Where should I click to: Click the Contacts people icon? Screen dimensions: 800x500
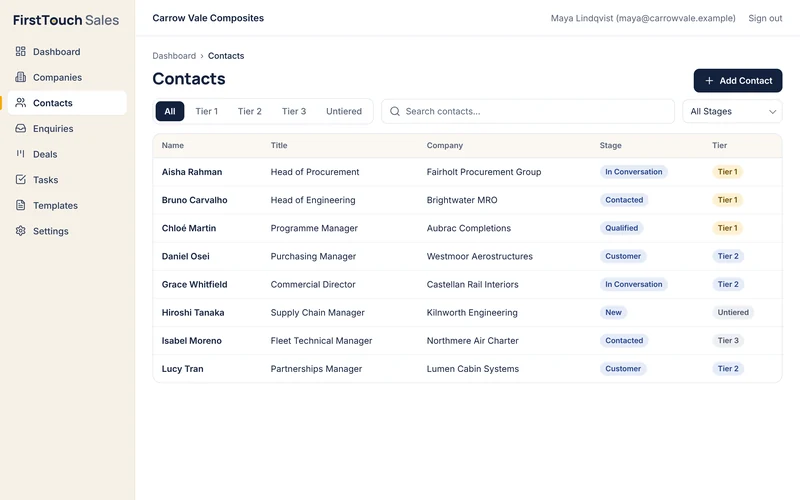(20, 103)
